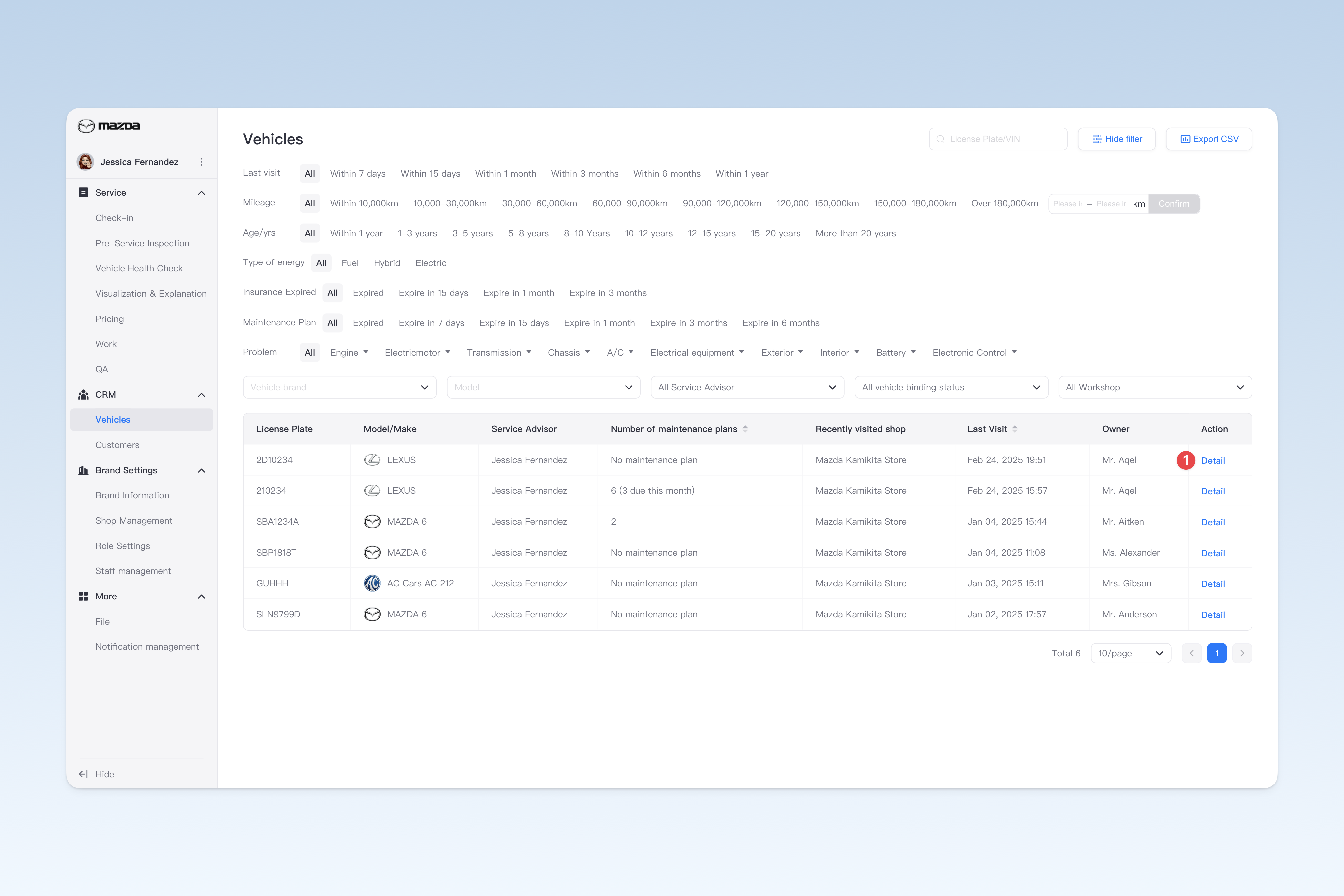Click the Export CSV button
The width and height of the screenshot is (1344, 896).
click(1209, 139)
